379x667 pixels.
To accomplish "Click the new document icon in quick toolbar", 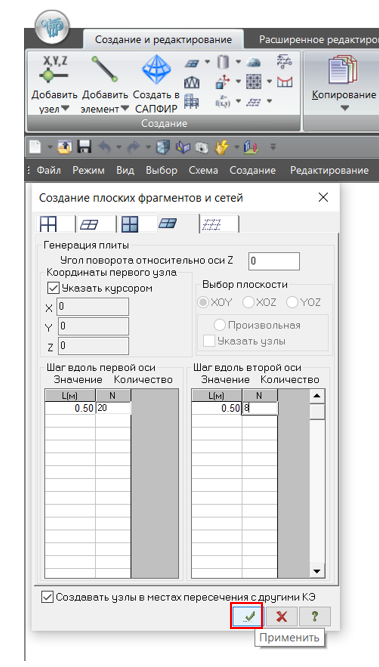I will tap(35, 147).
